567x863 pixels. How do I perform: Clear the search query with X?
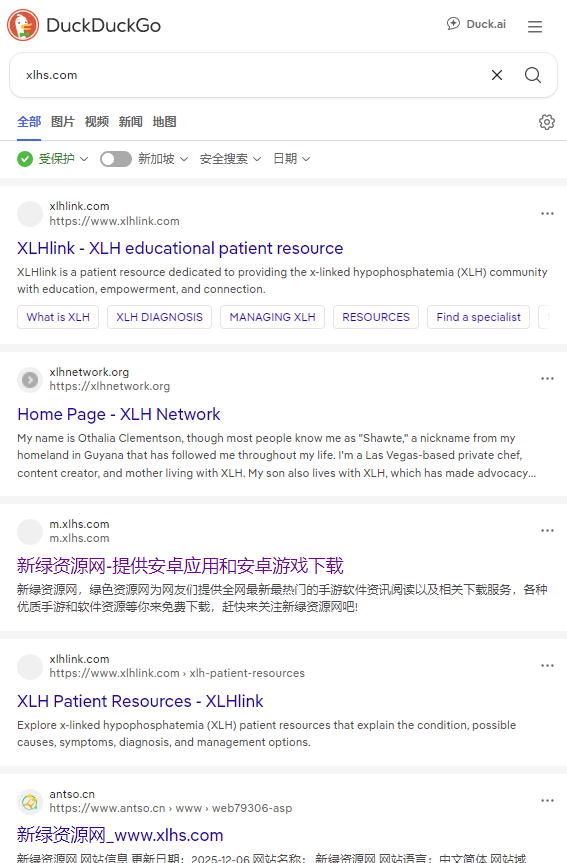point(497,75)
